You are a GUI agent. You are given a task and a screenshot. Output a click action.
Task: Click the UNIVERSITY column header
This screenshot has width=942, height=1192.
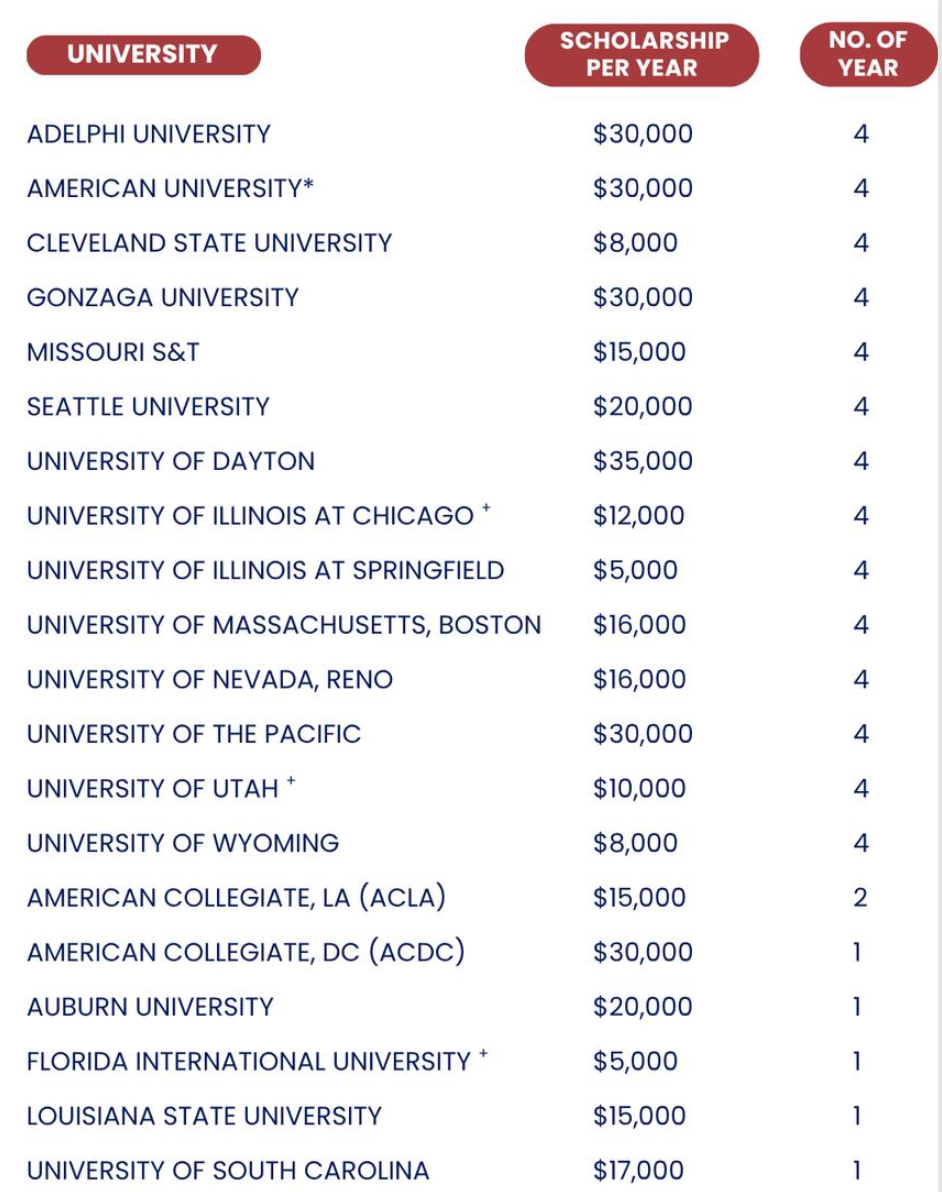click(x=142, y=55)
